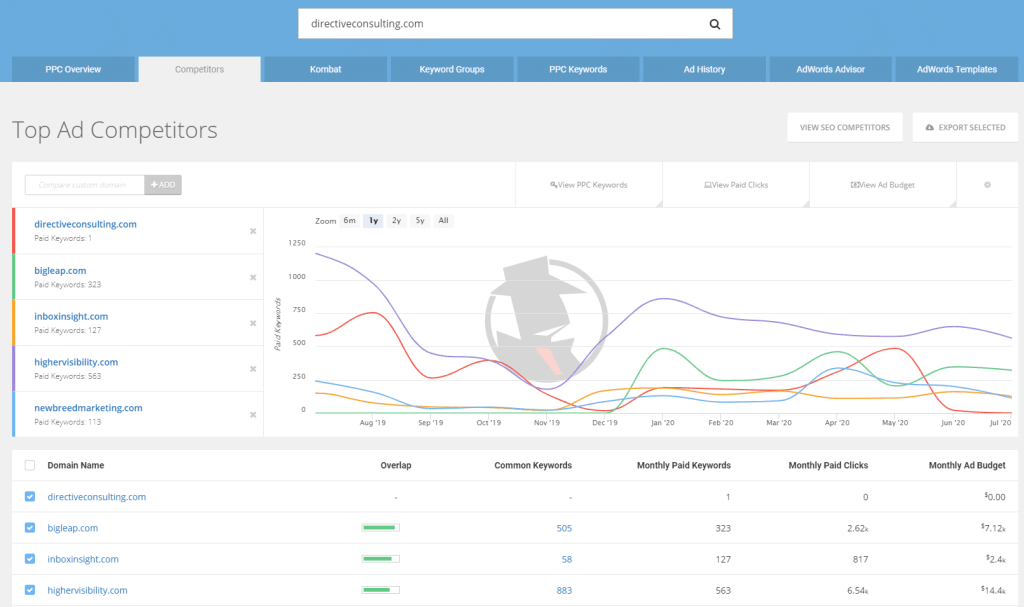The height and width of the screenshot is (607, 1024).
Task: Toggle the select-all checkbox in the table header
Action: tap(30, 465)
